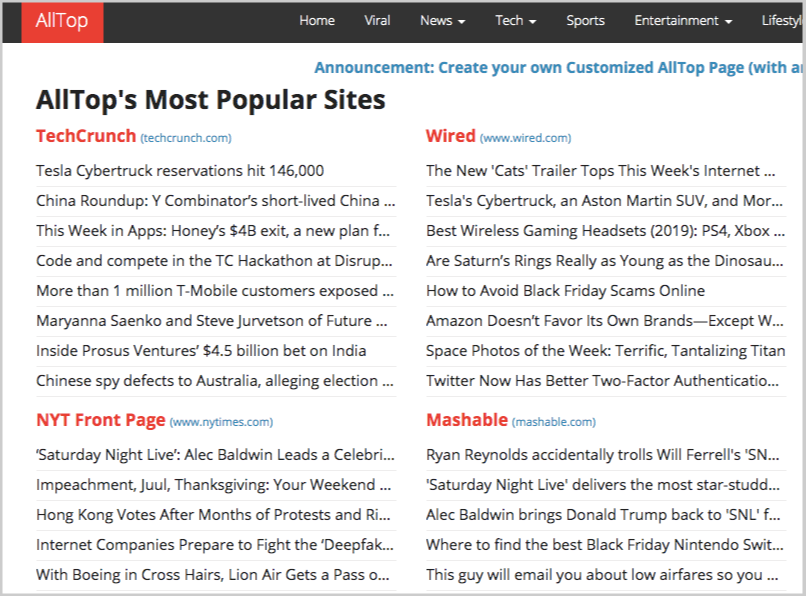Open 'Are Saturn's Rings Really as Young' story
This screenshot has height=596, width=806.
pos(604,261)
